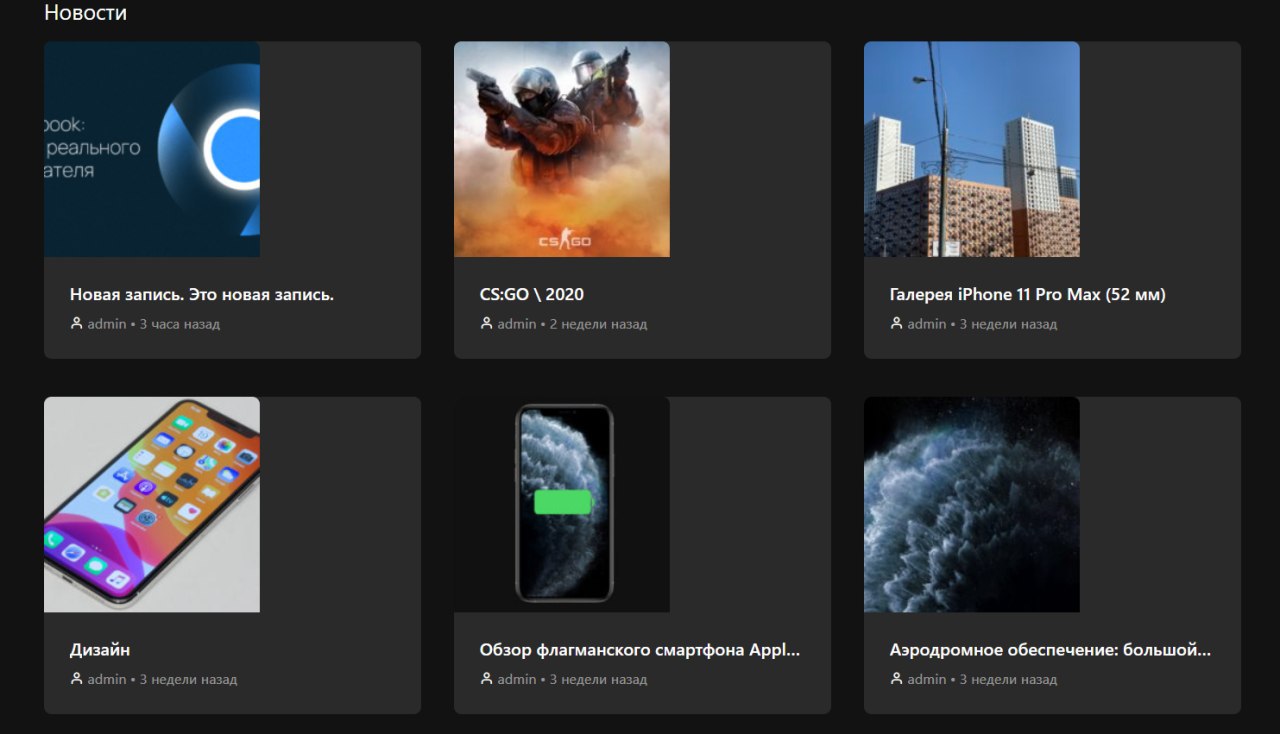The image size is (1280, 734).
Task: Click the "Новости" section heading
Action: pos(86,13)
